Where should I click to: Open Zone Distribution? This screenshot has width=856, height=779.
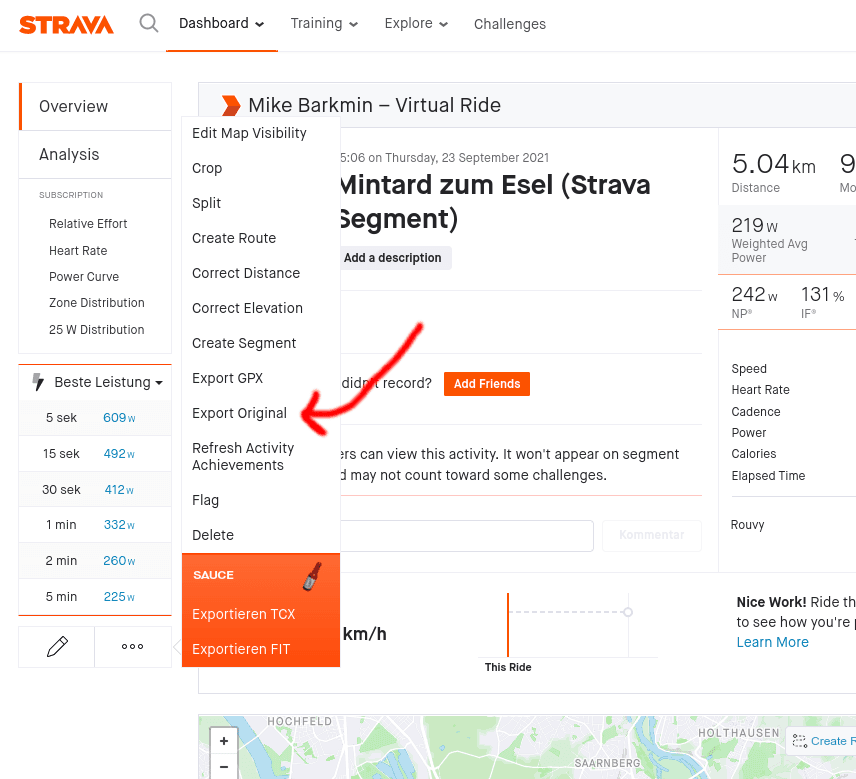pyautogui.click(x=97, y=303)
